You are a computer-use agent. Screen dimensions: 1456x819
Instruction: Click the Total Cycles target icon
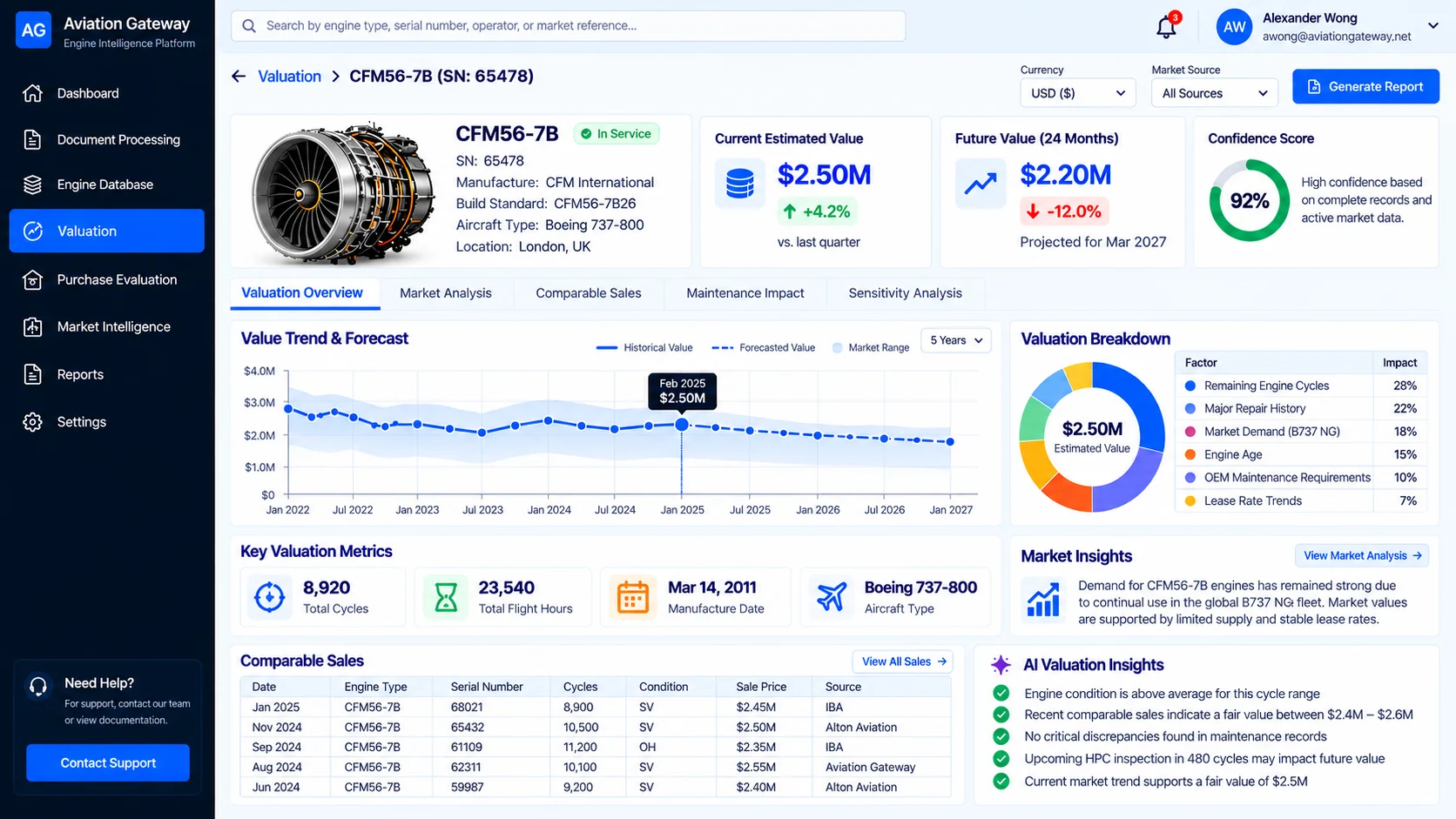click(269, 597)
